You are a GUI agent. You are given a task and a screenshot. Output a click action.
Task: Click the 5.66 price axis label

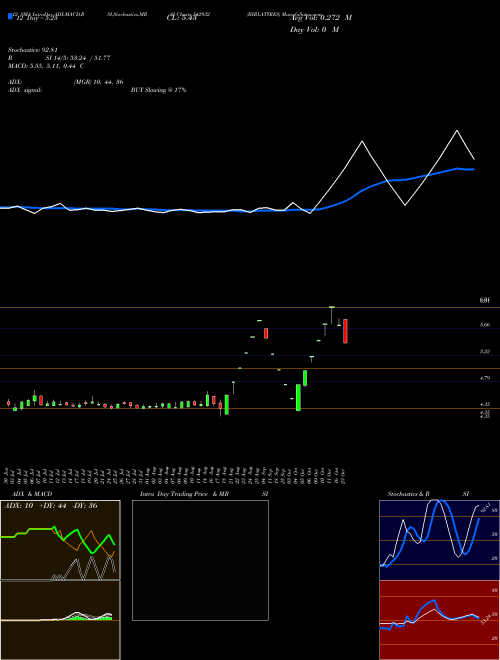pyautogui.click(x=485, y=325)
